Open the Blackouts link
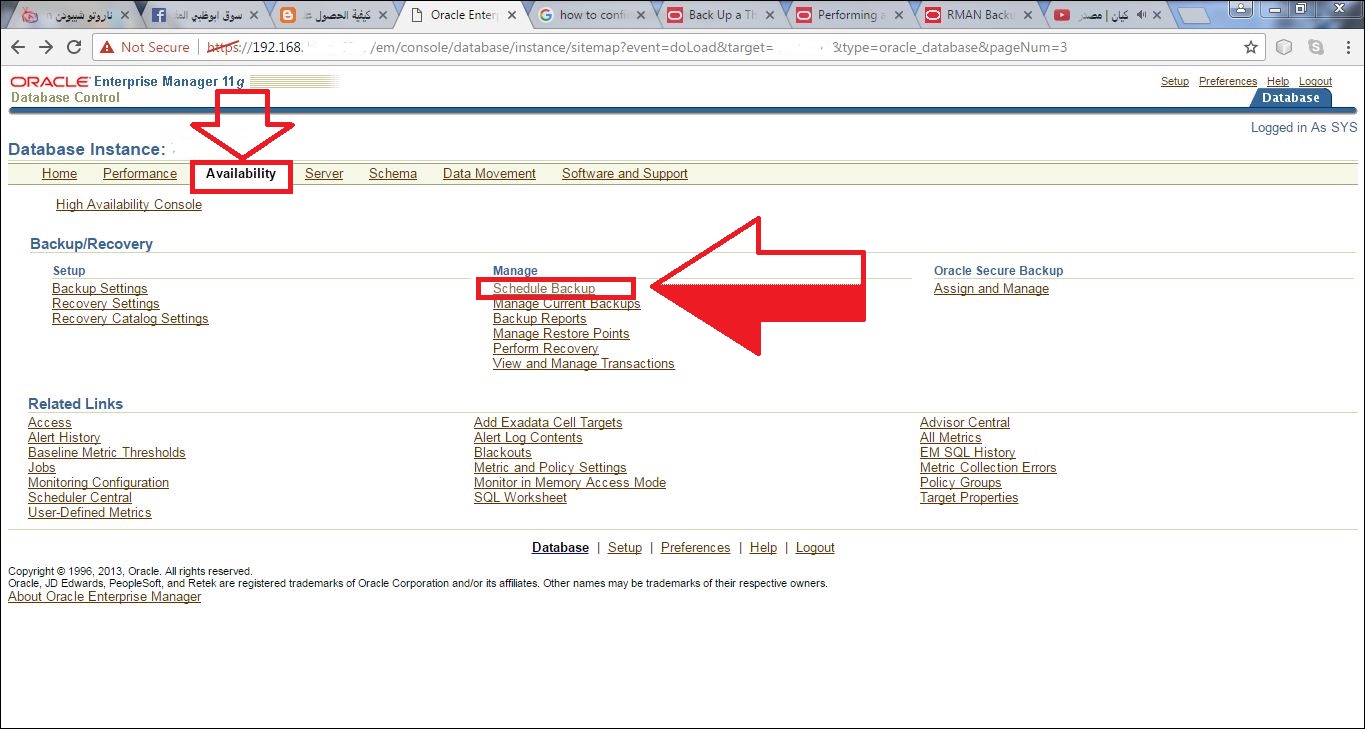Image resolution: width=1365 pixels, height=729 pixels. pyautogui.click(x=503, y=453)
